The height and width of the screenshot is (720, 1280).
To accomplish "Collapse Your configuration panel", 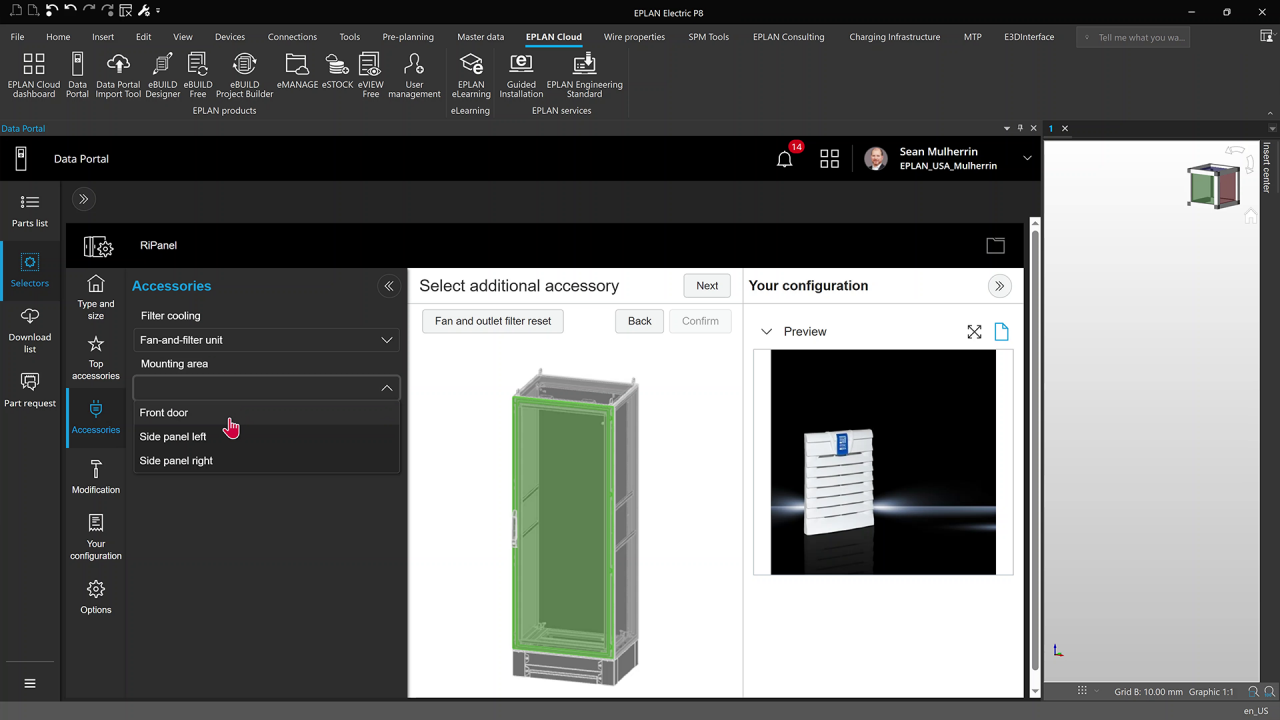I will click(999, 286).
